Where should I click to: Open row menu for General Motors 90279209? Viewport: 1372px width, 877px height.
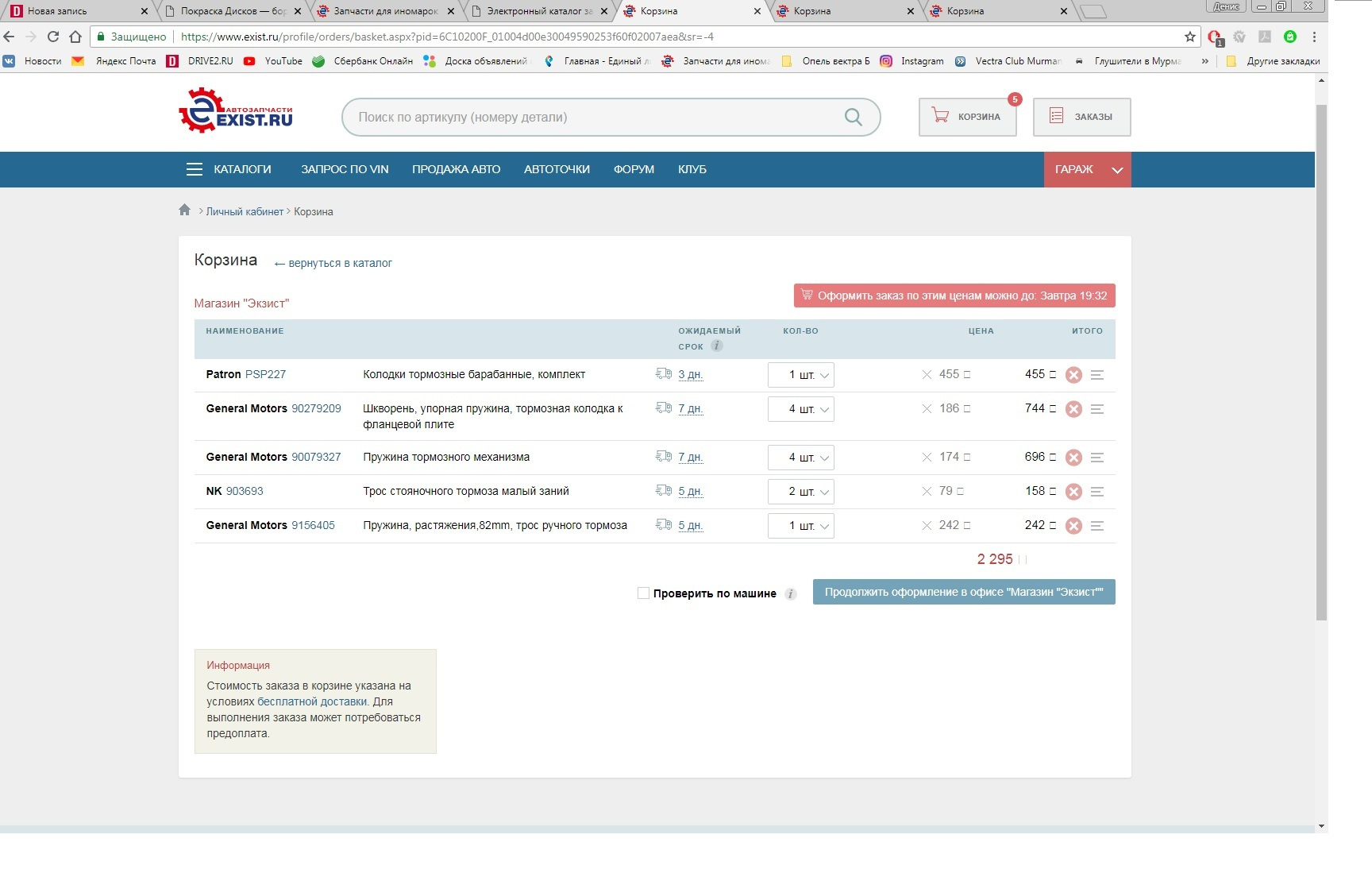(x=1097, y=409)
